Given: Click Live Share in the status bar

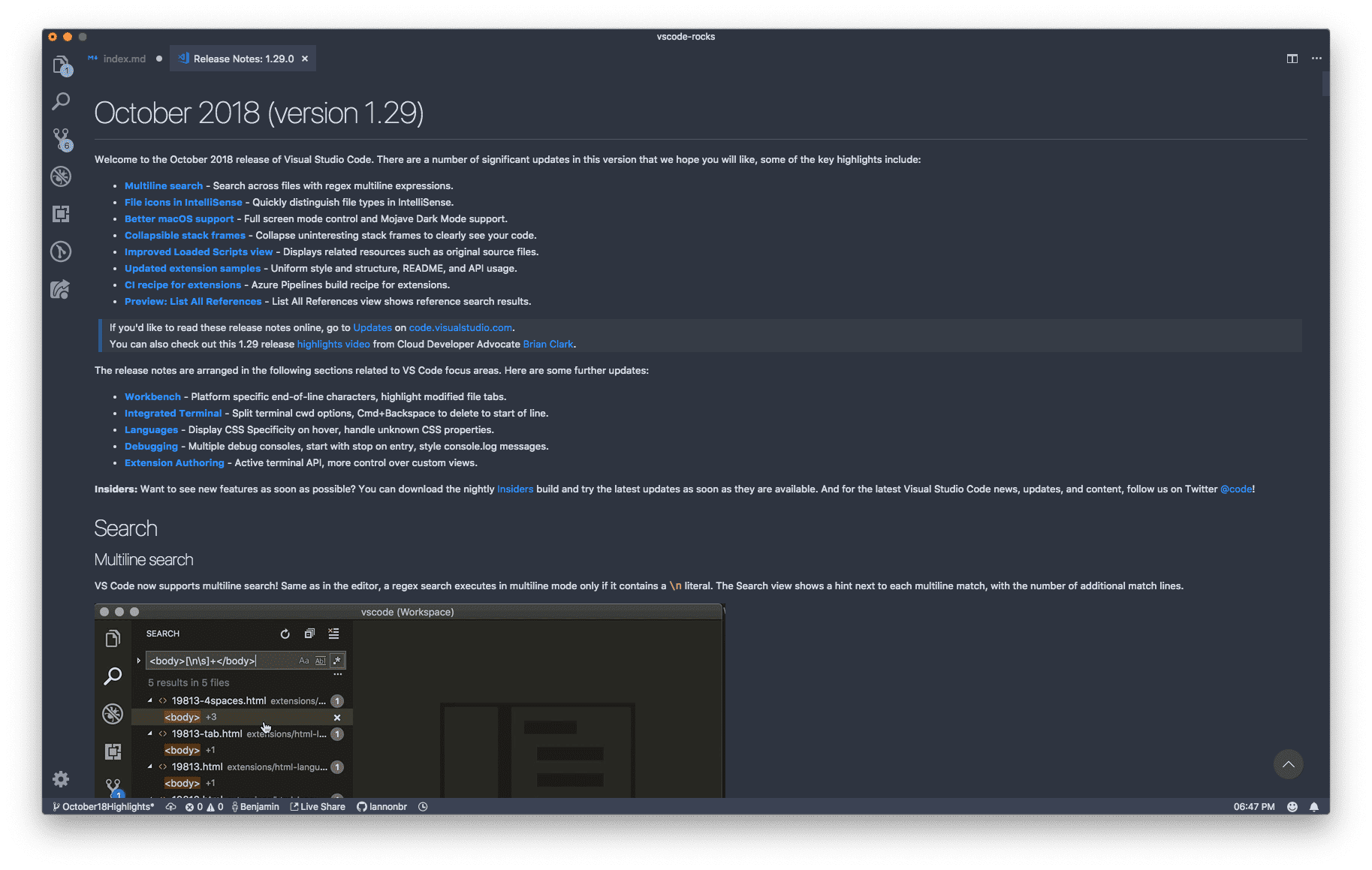Looking at the screenshot, I should click(x=318, y=807).
